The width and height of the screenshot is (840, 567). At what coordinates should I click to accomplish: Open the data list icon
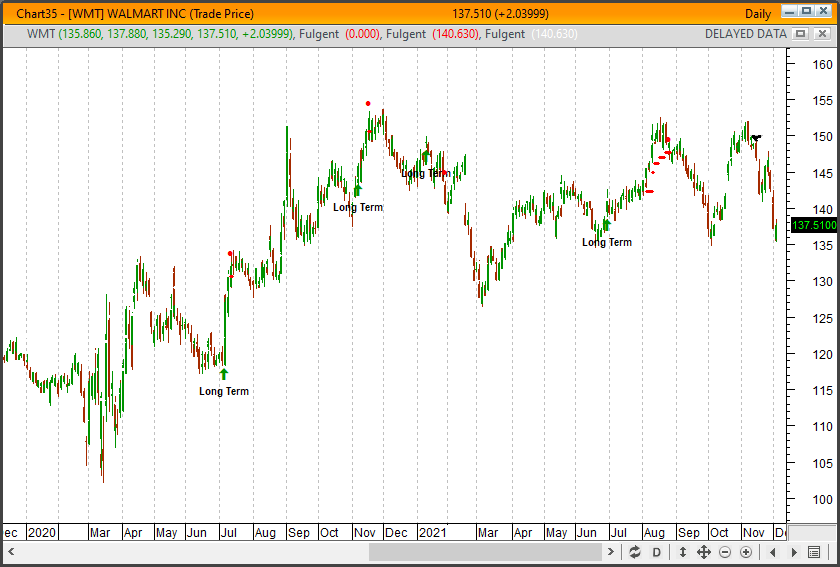[814, 552]
